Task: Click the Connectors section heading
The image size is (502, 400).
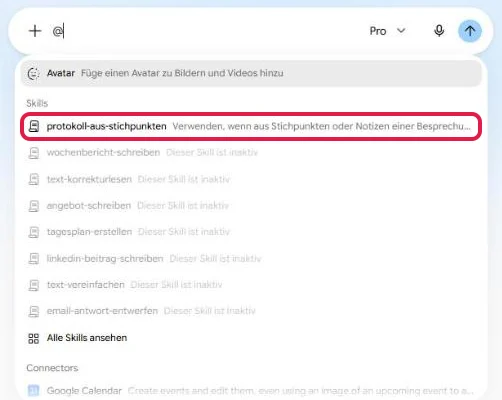Action: [52, 368]
